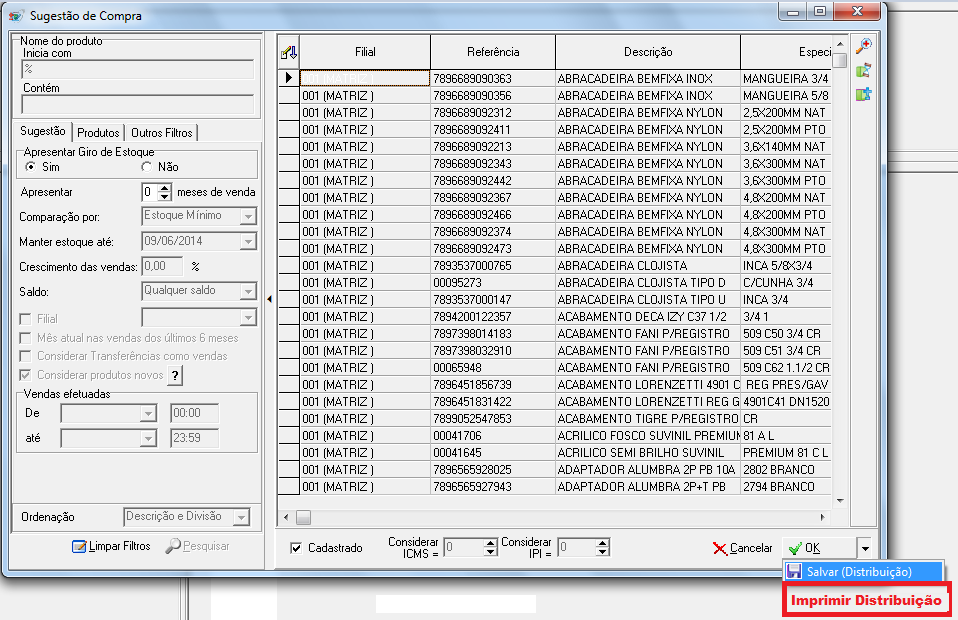
Task: Click the Descrição column header
Action: click(648, 52)
